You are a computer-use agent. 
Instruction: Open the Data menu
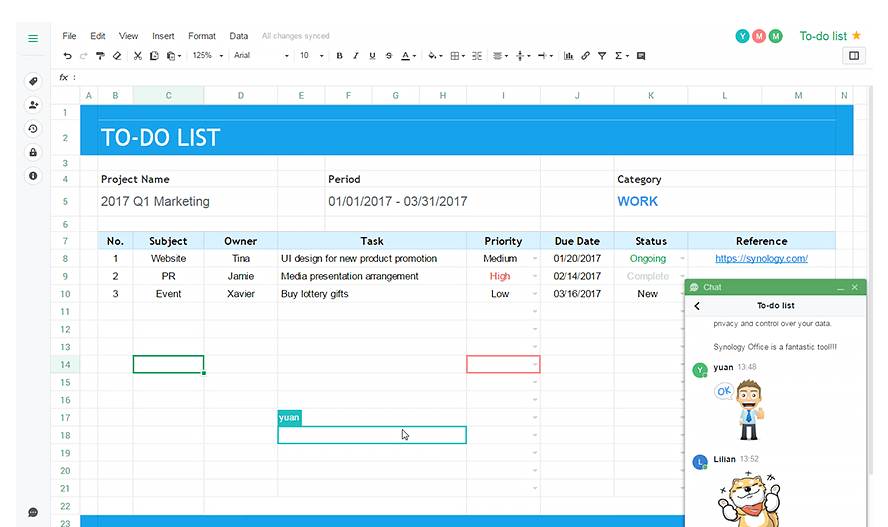[238, 36]
